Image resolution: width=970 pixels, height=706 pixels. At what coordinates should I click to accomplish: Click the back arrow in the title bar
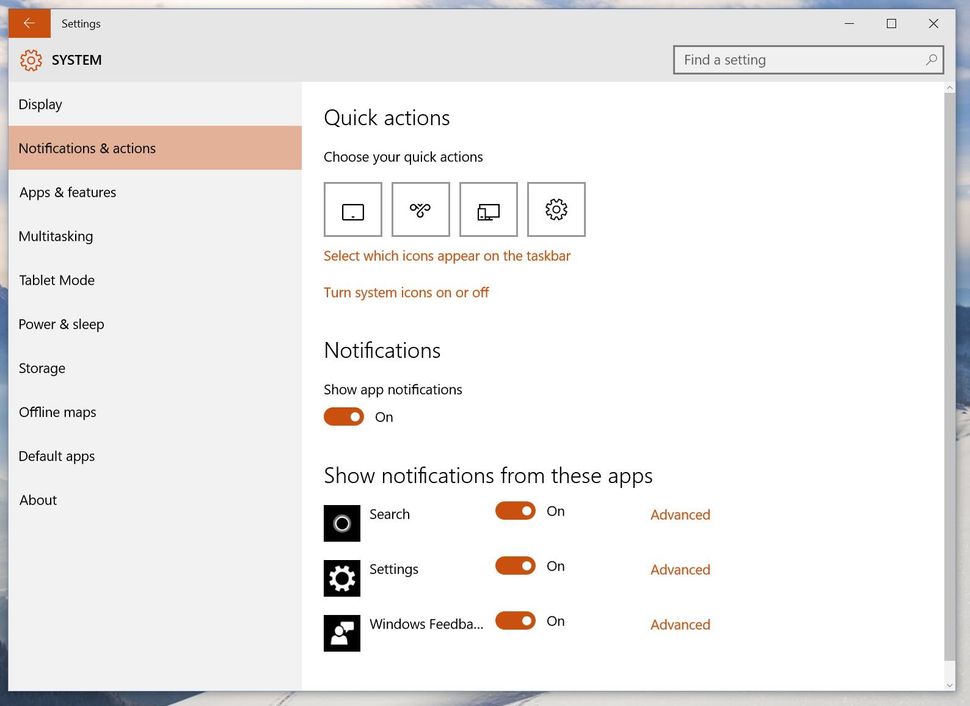click(27, 22)
